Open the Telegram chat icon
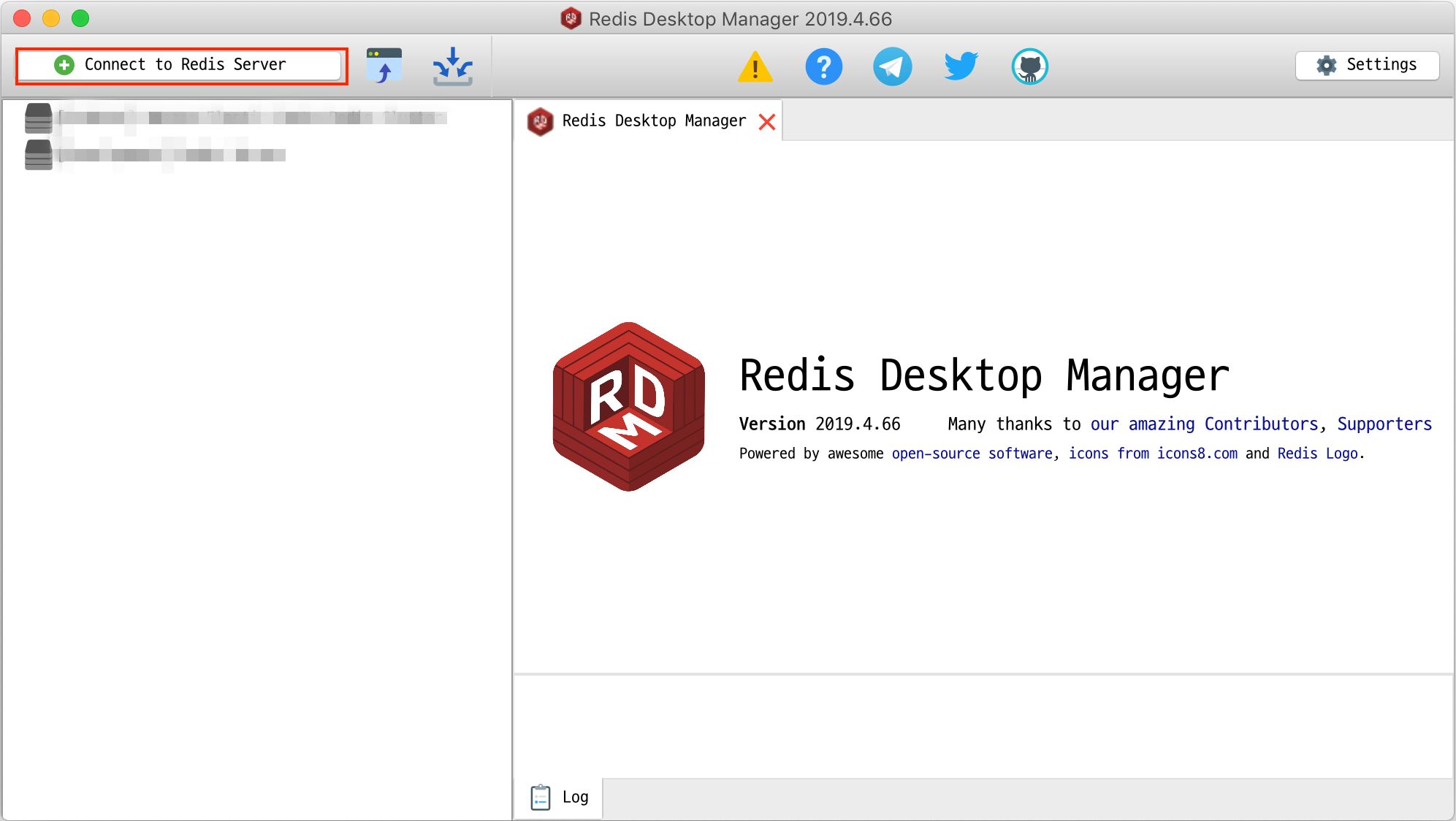The height and width of the screenshot is (821, 1456). pos(892,66)
